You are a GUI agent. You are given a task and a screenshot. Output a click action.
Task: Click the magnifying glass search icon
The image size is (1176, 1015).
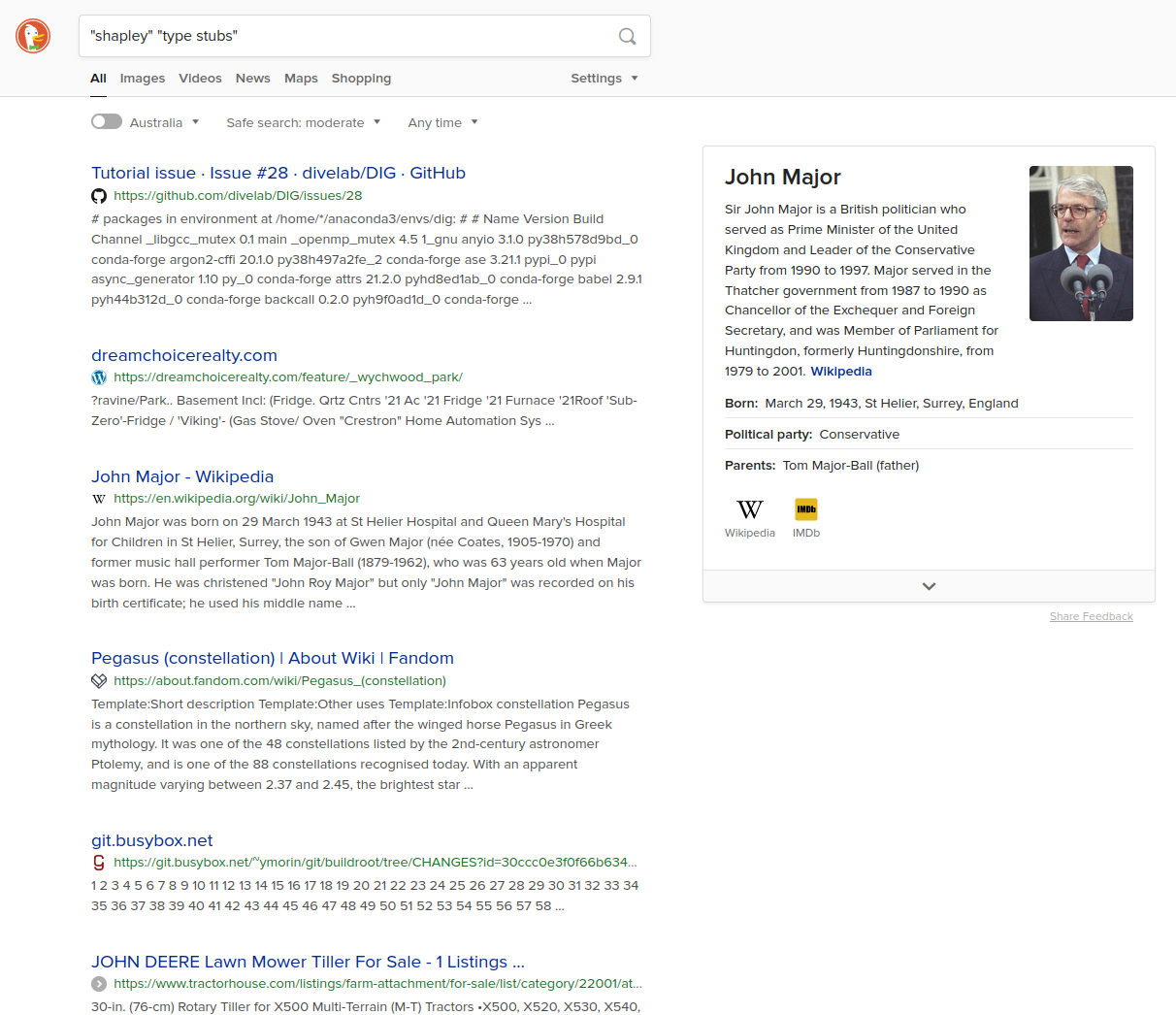[628, 36]
